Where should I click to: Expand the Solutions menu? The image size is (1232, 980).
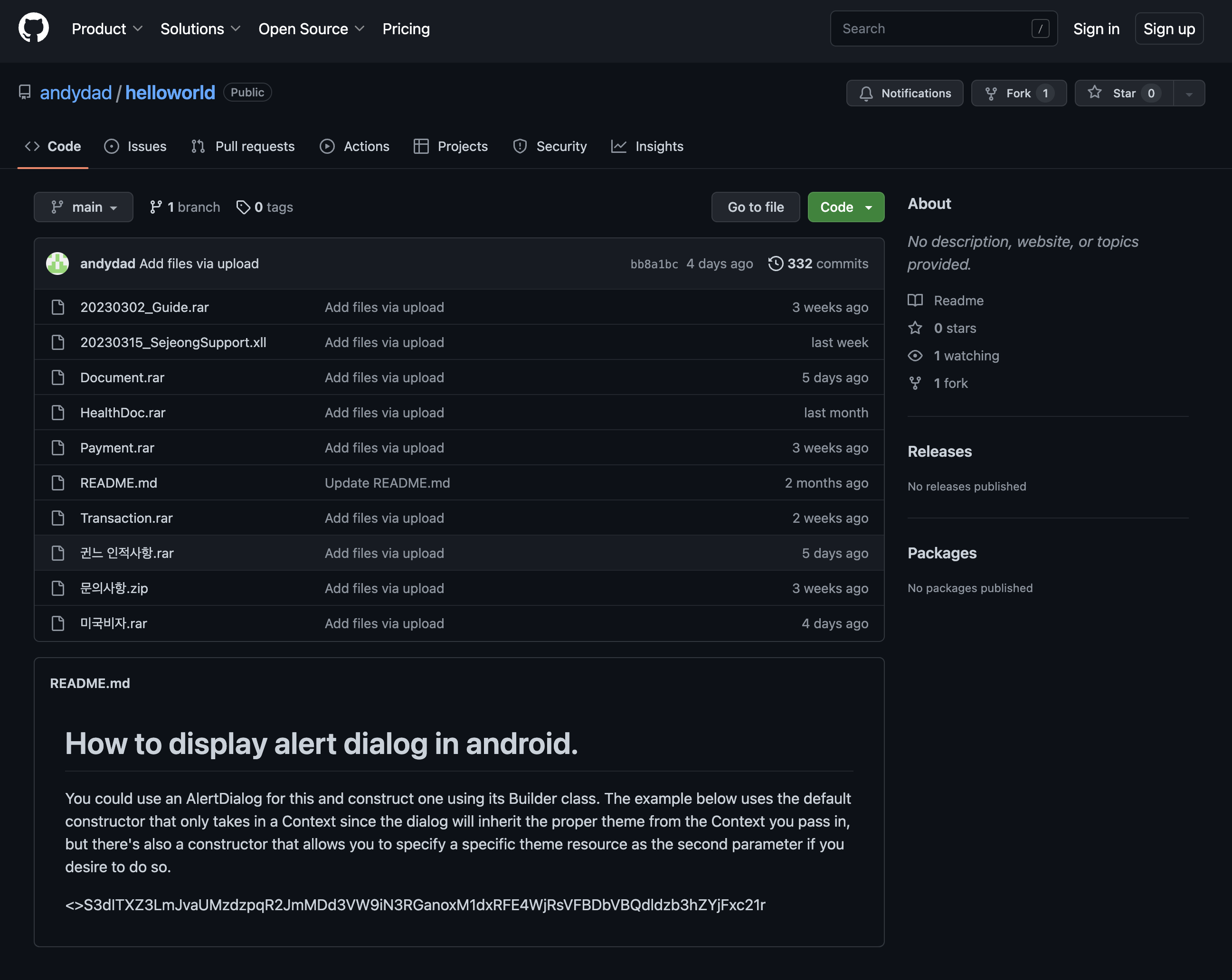(x=200, y=28)
